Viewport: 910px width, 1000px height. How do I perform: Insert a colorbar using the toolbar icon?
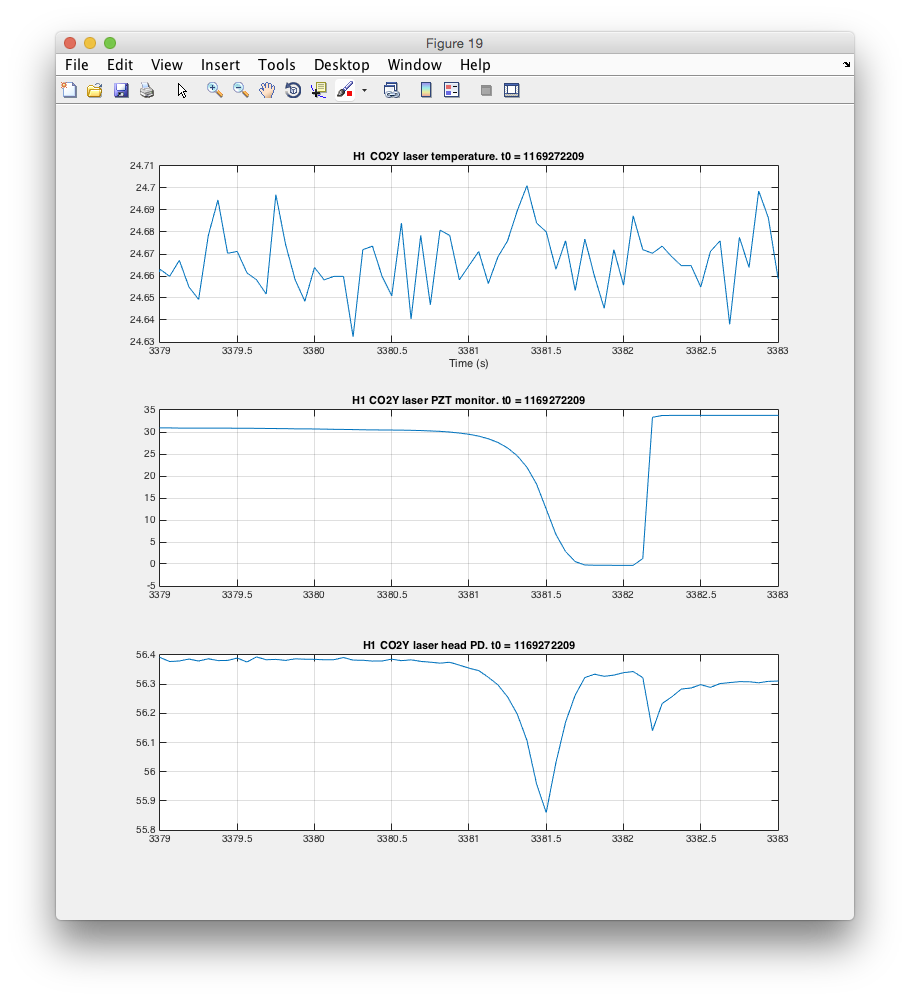[426, 91]
